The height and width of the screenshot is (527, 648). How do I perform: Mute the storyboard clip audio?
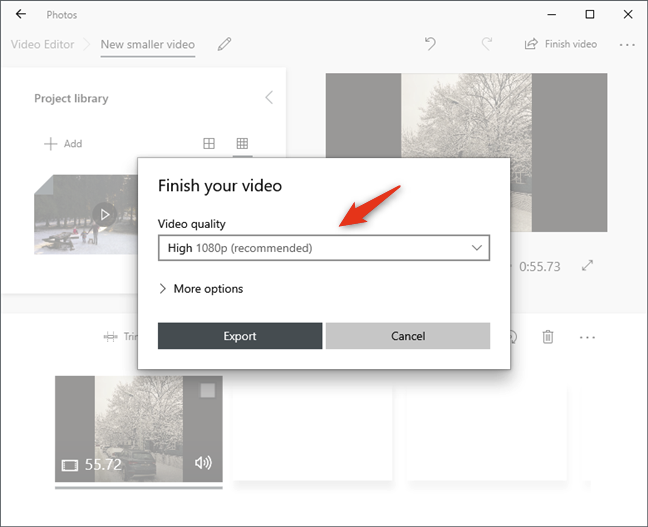[203, 462]
